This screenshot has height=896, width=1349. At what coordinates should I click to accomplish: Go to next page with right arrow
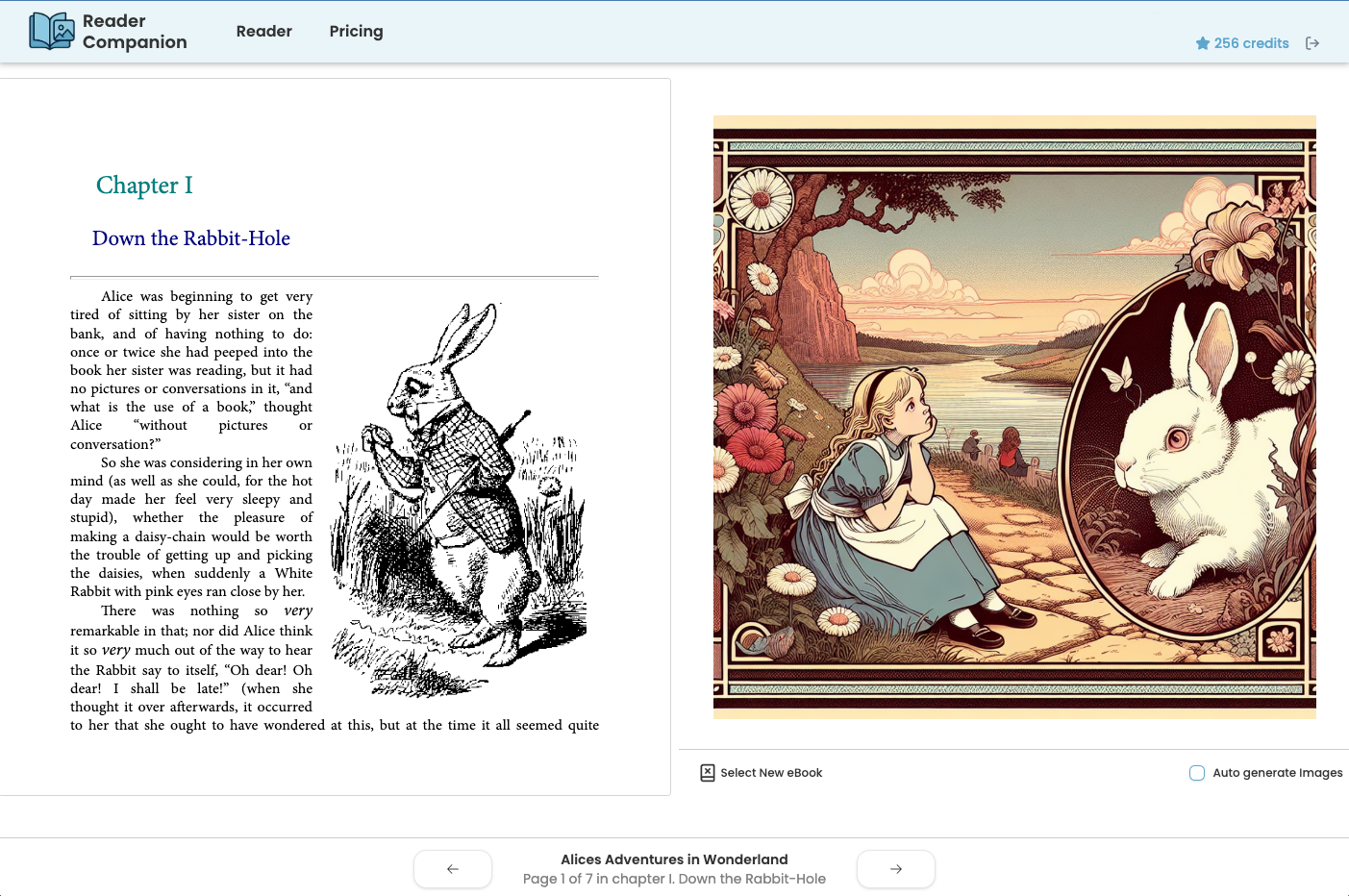coord(896,869)
